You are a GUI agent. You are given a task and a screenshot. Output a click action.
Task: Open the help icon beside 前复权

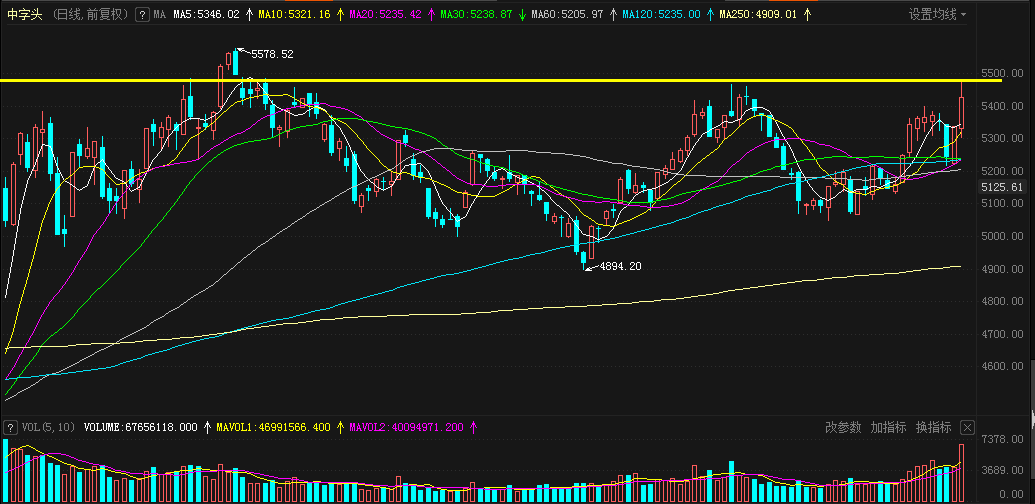[x=141, y=15]
